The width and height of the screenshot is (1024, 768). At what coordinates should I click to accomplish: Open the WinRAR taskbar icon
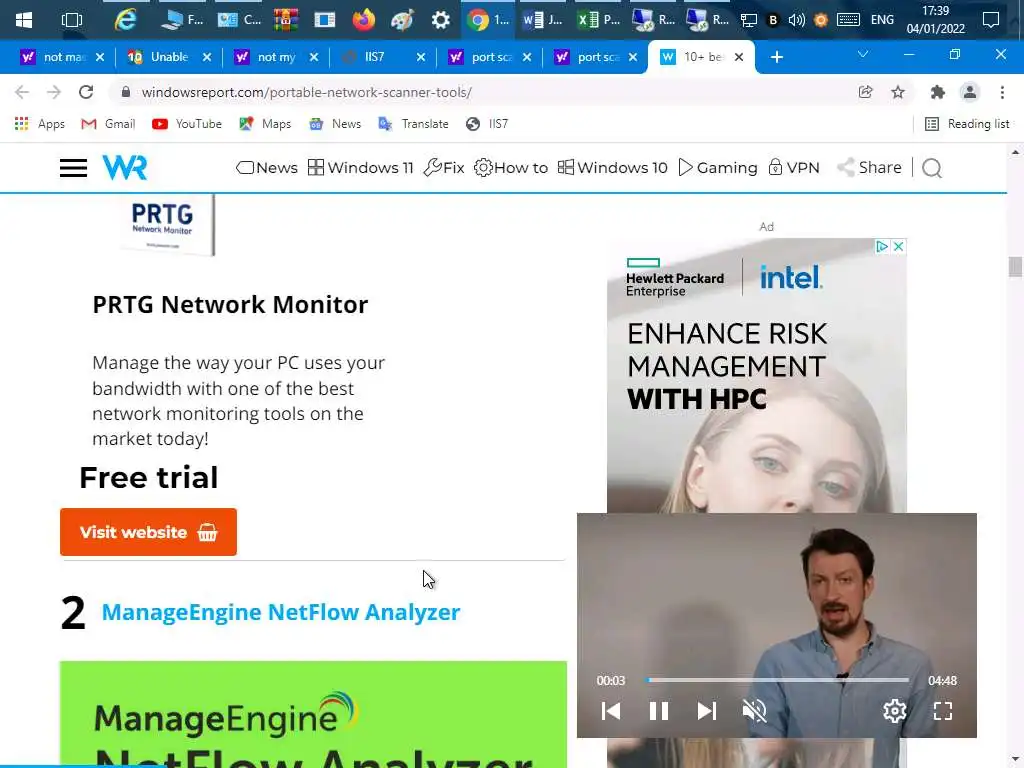[x=285, y=20]
